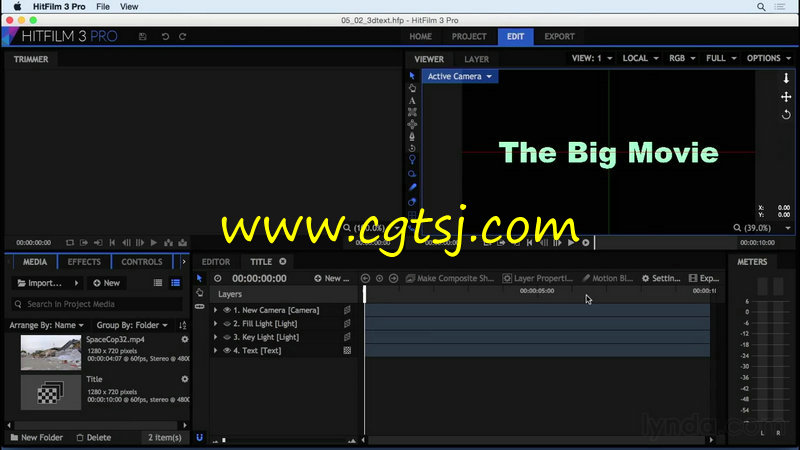The width and height of the screenshot is (800, 450).
Task: Open the FULL resolution dropdown
Action: pyautogui.click(x=721, y=58)
